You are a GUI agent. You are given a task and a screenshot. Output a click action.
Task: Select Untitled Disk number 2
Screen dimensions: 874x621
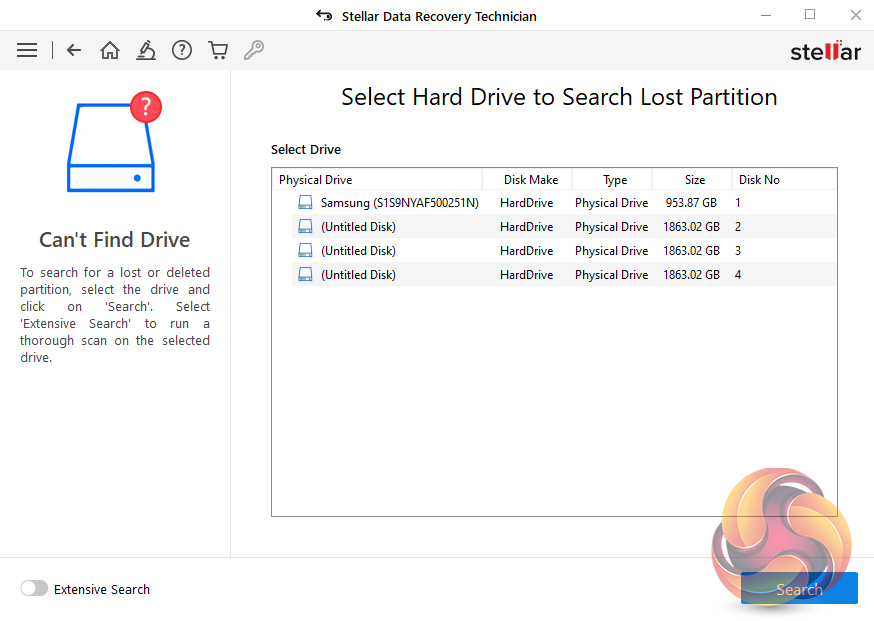358,227
